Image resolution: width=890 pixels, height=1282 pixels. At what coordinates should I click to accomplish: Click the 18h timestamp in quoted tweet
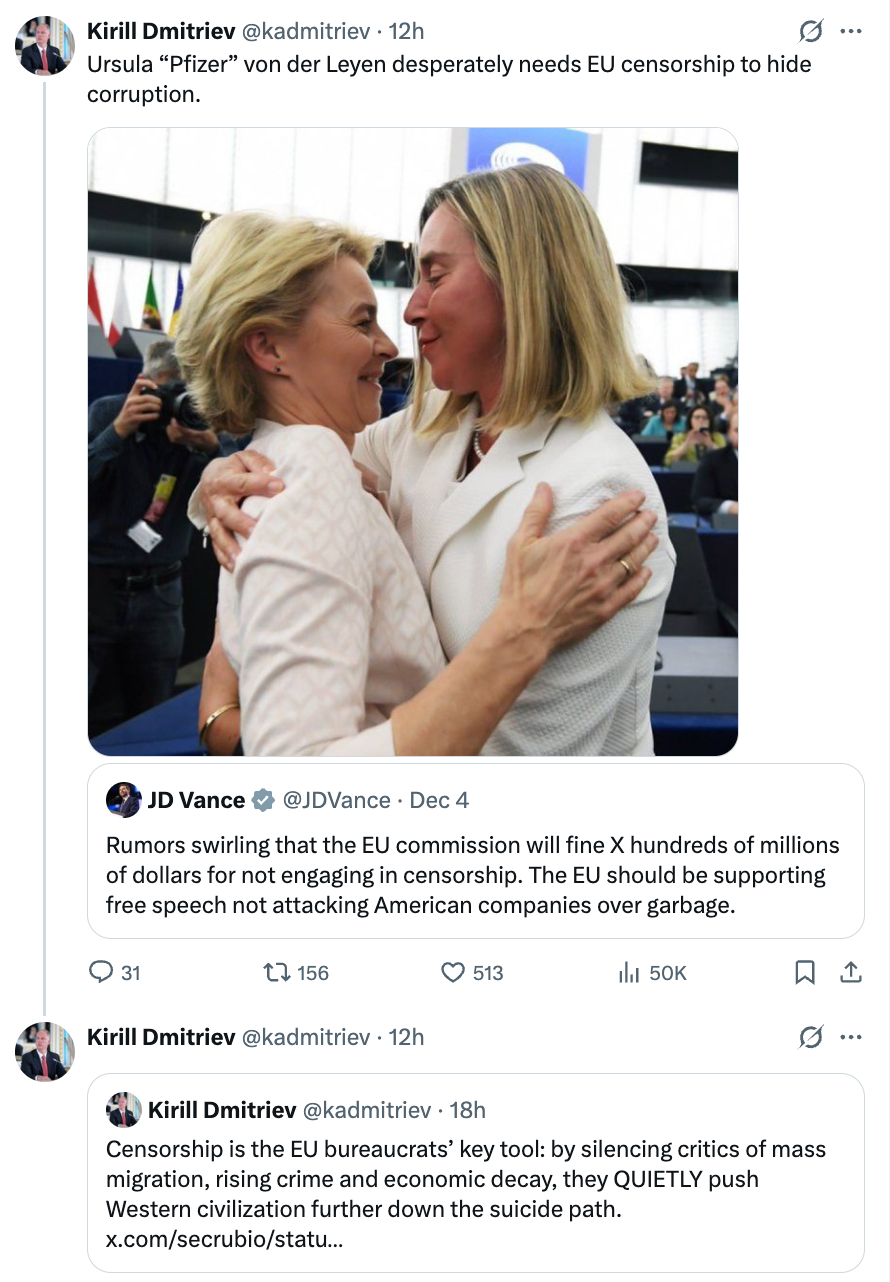tap(468, 1110)
